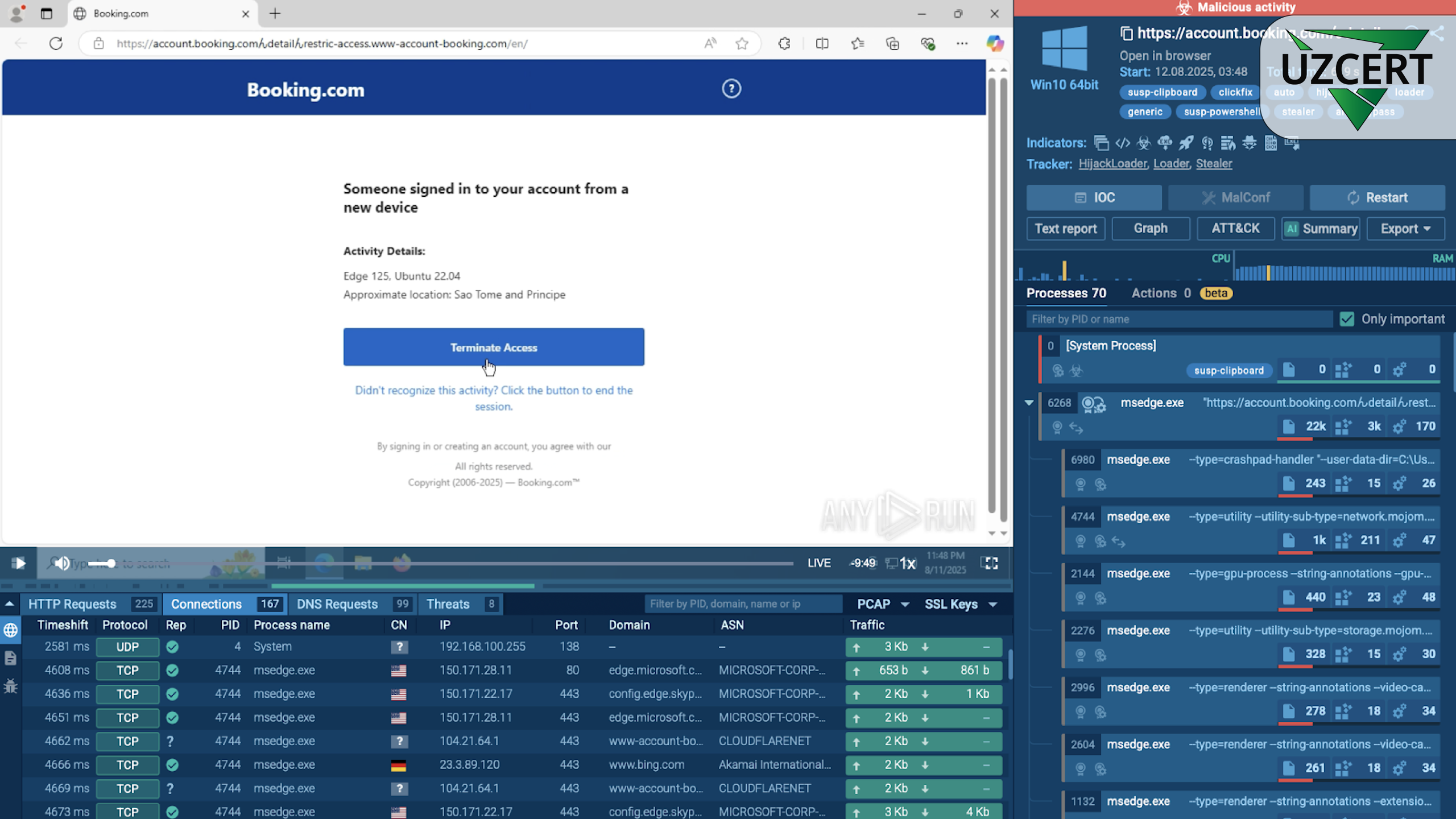Open the bug debug icon in sidebar
The width and height of the screenshot is (1456, 819).
tap(10, 686)
